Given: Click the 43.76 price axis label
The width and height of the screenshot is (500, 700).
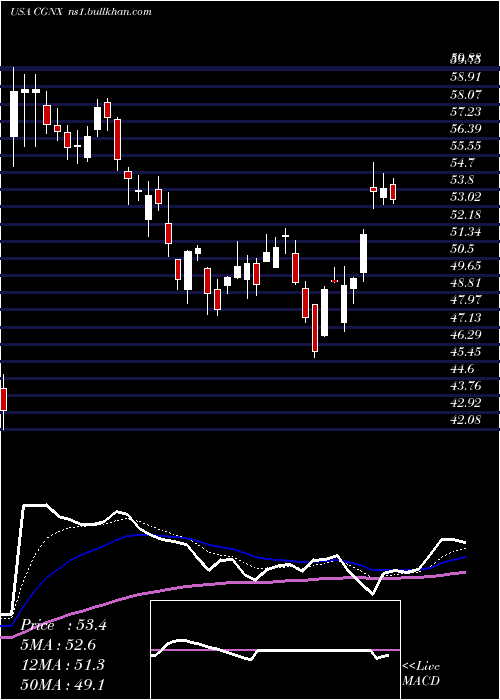Looking at the screenshot, I should tap(466, 386).
